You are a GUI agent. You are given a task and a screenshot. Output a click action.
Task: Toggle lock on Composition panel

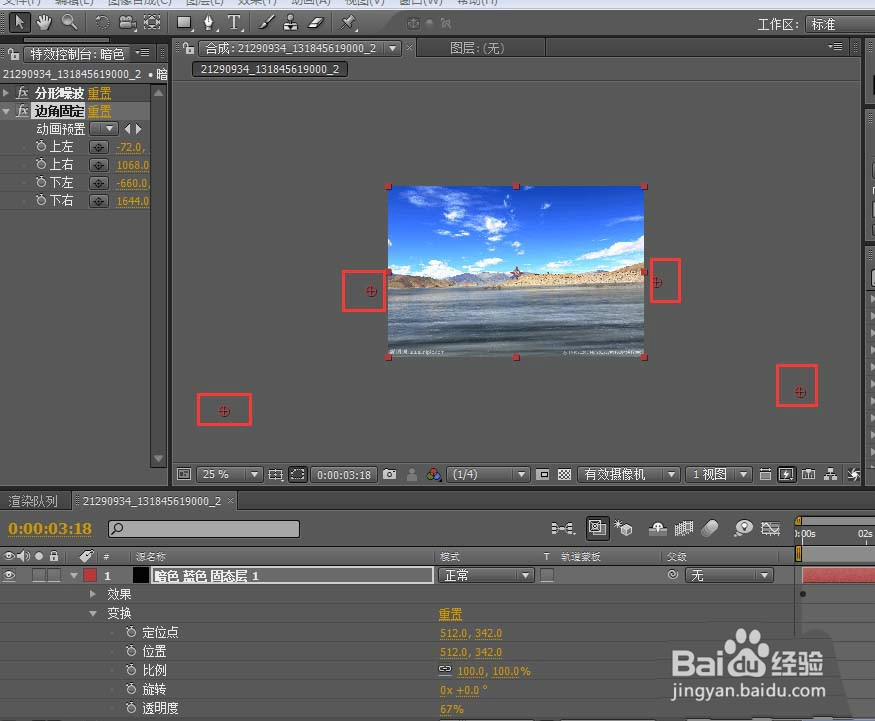[x=189, y=49]
